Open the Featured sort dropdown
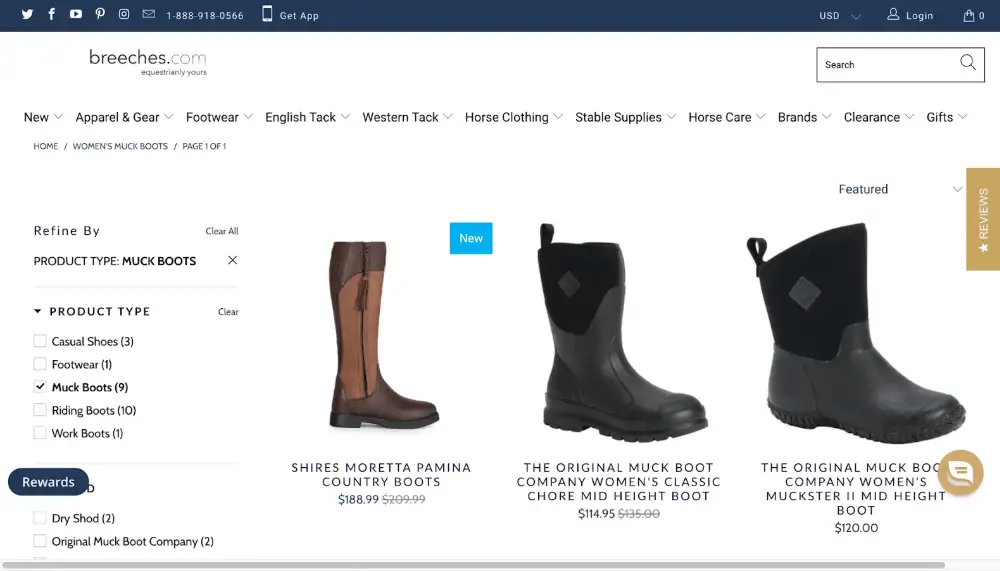1000x571 pixels. coord(900,189)
